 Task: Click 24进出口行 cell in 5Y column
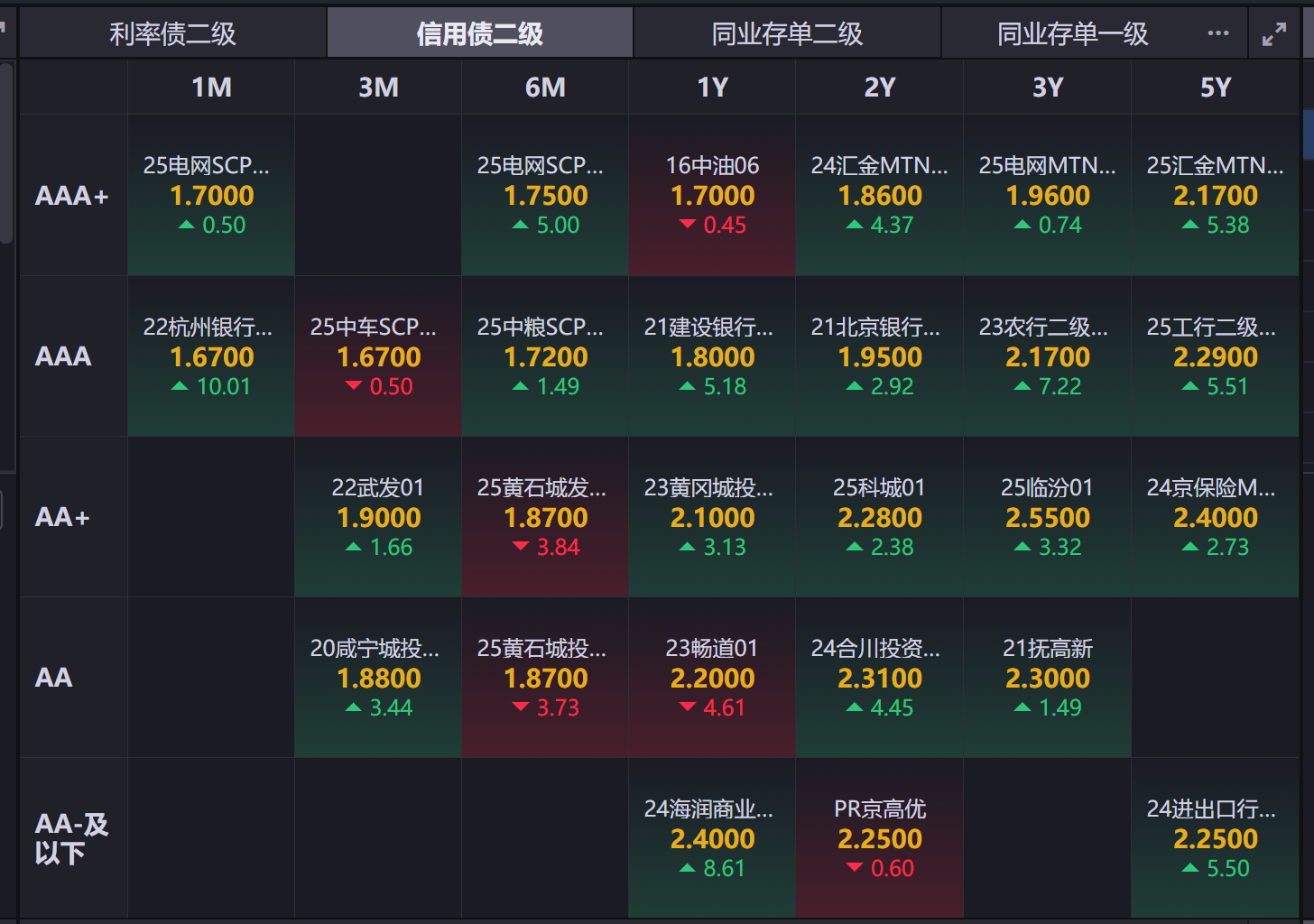pos(1215,838)
